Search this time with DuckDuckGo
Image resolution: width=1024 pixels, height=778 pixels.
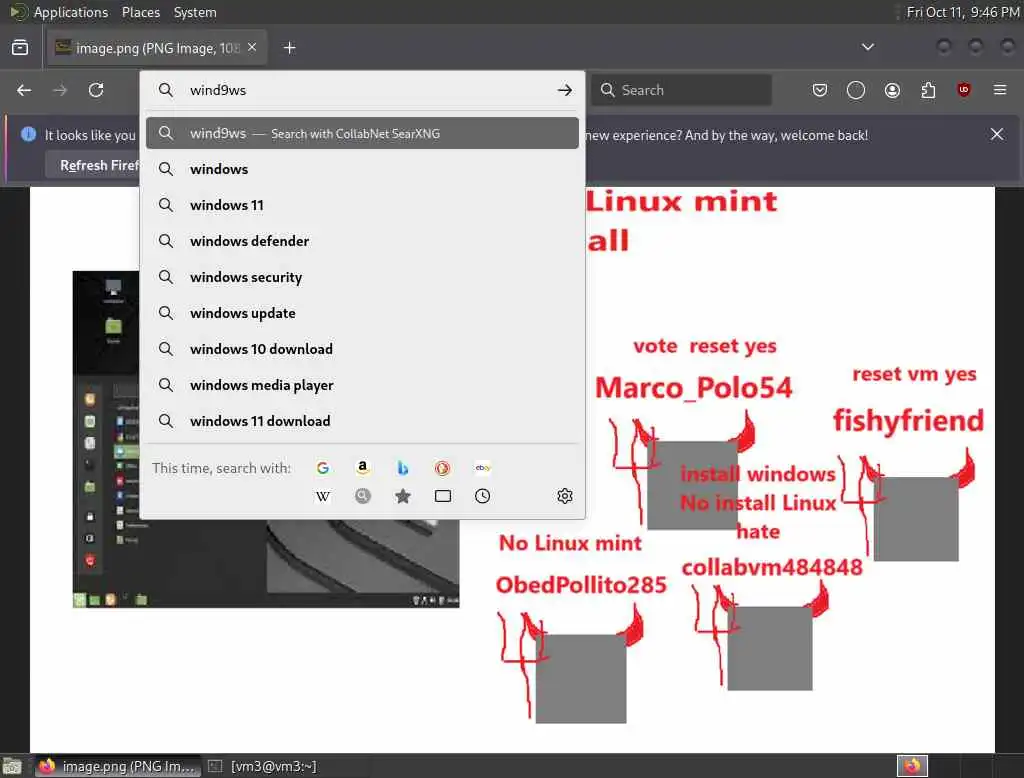(442, 468)
